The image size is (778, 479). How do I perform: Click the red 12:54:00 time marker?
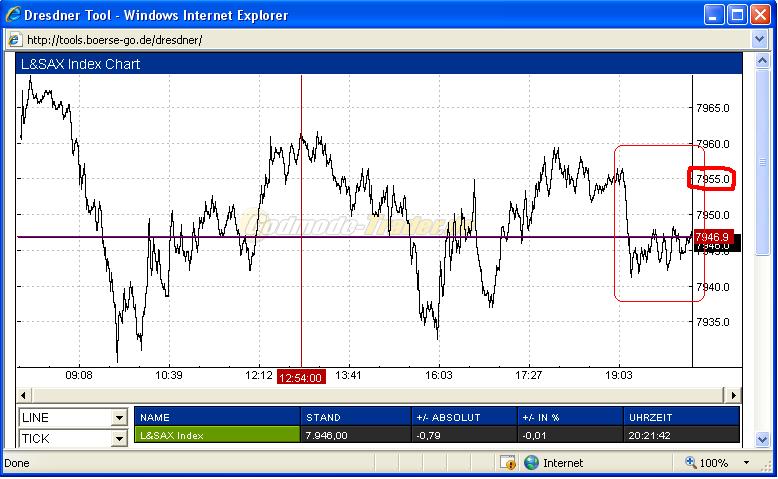[x=301, y=377]
